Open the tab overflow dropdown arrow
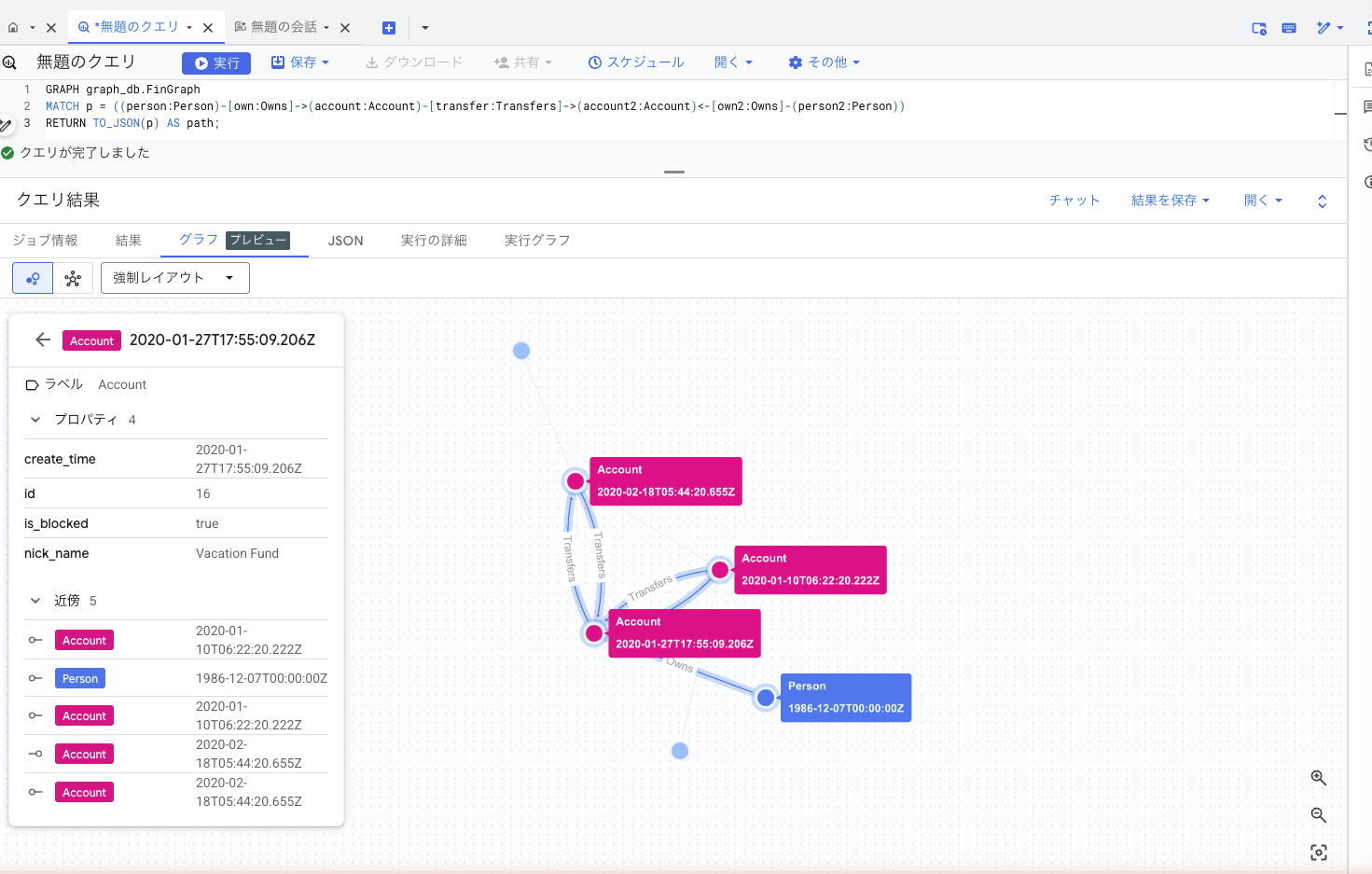 click(425, 28)
